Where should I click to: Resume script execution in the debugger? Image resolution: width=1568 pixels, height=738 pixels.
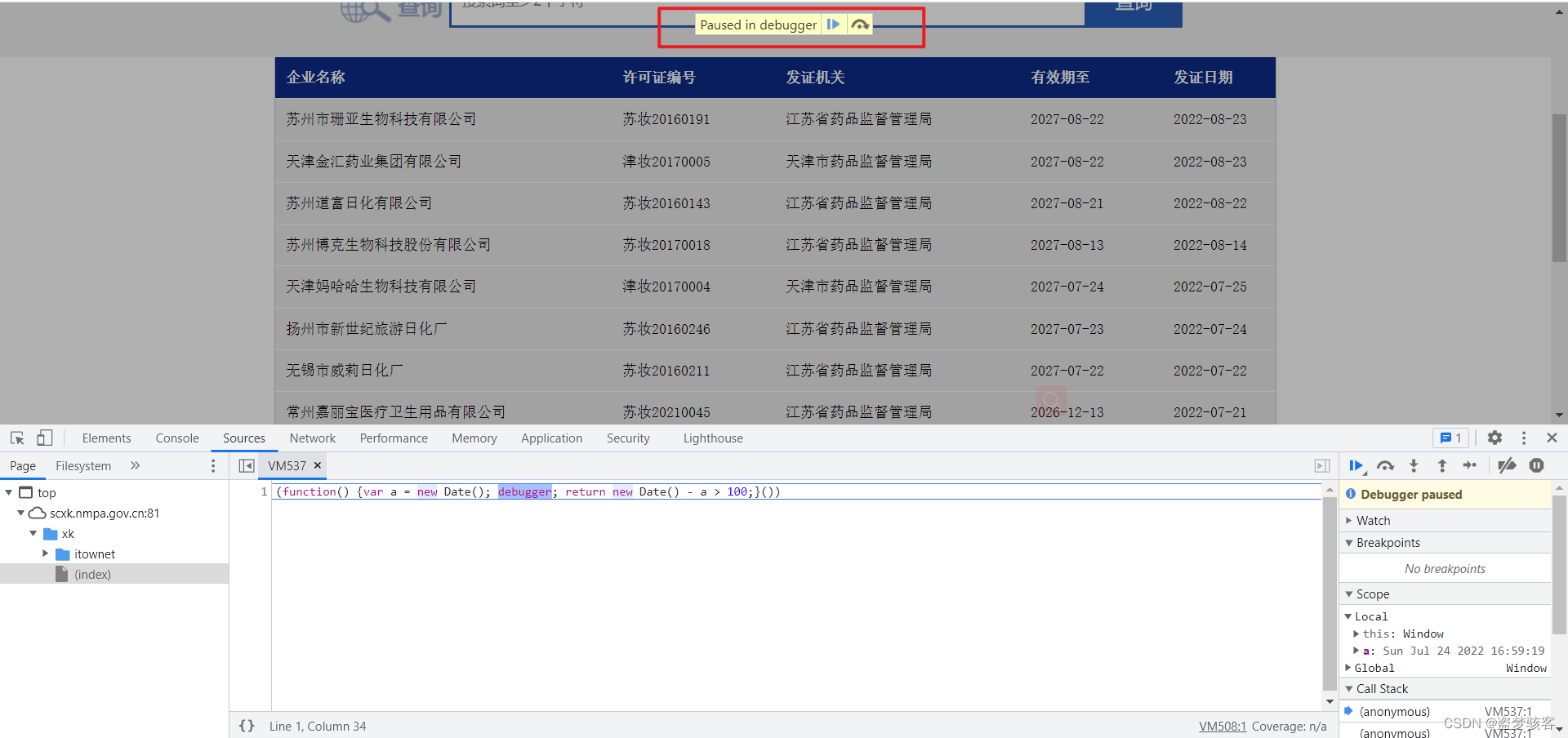pos(1356,466)
